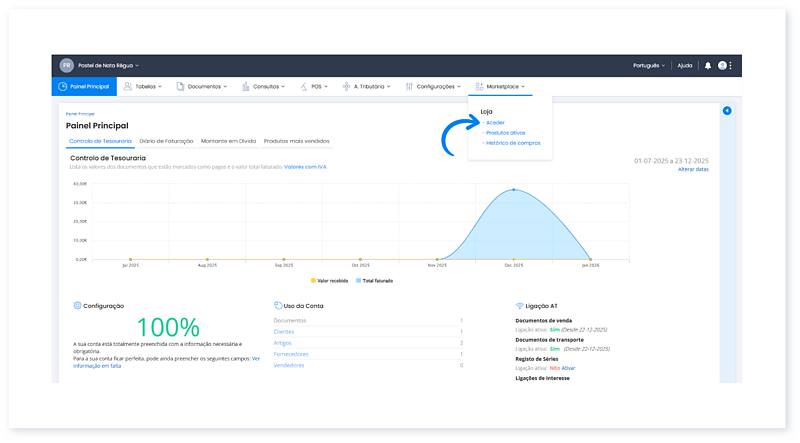The height and width of the screenshot is (443, 800).
Task: Open the Português language dropdown
Action: (x=648, y=65)
